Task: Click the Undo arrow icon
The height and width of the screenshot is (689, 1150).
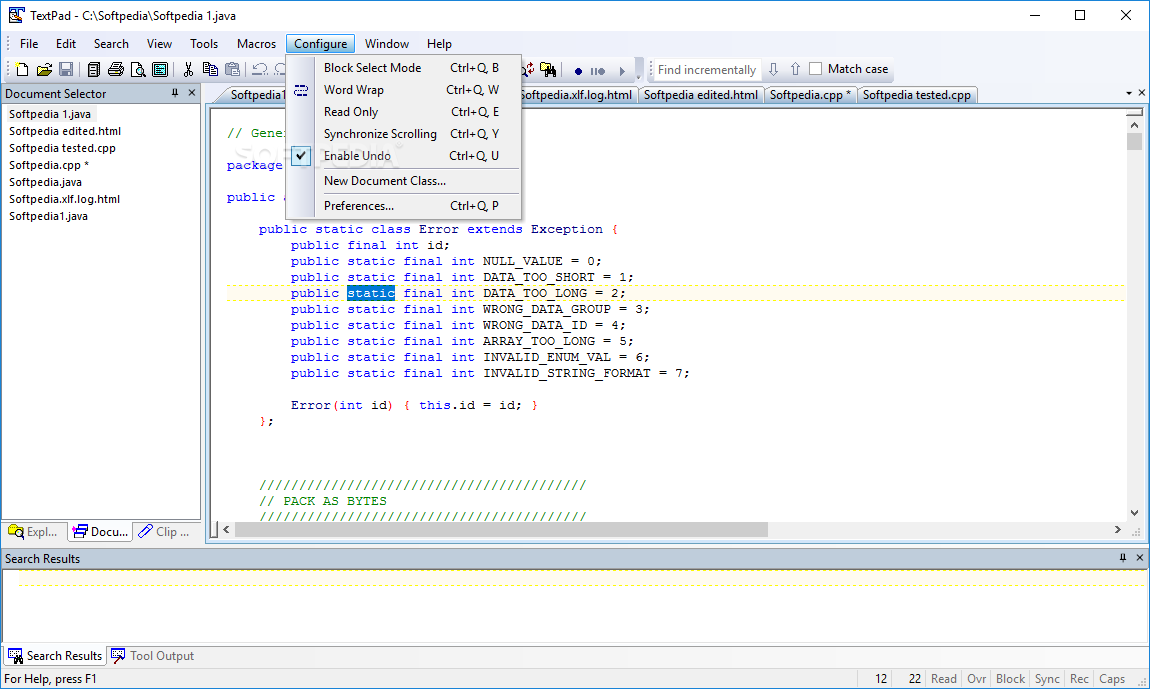Action: (x=260, y=70)
